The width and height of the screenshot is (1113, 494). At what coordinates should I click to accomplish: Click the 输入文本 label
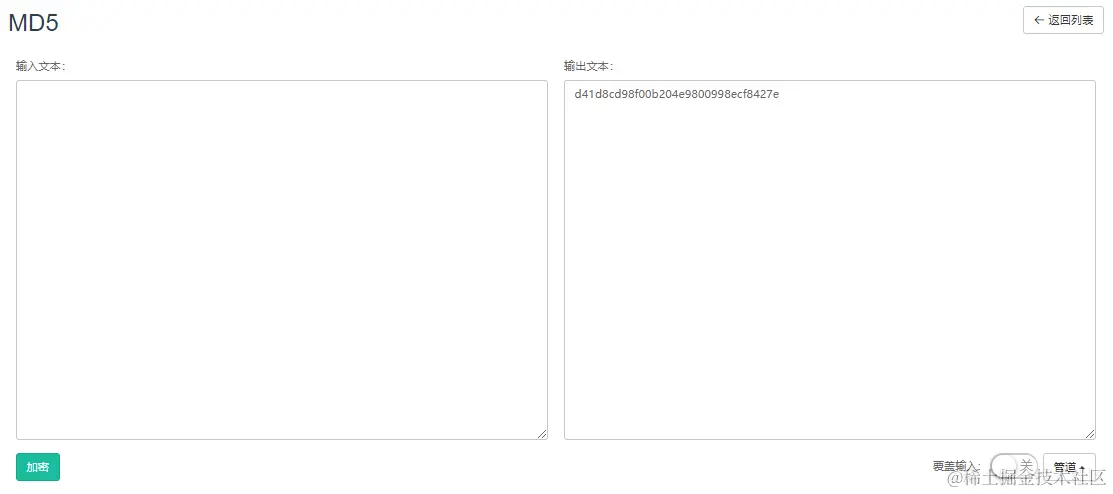(40, 66)
